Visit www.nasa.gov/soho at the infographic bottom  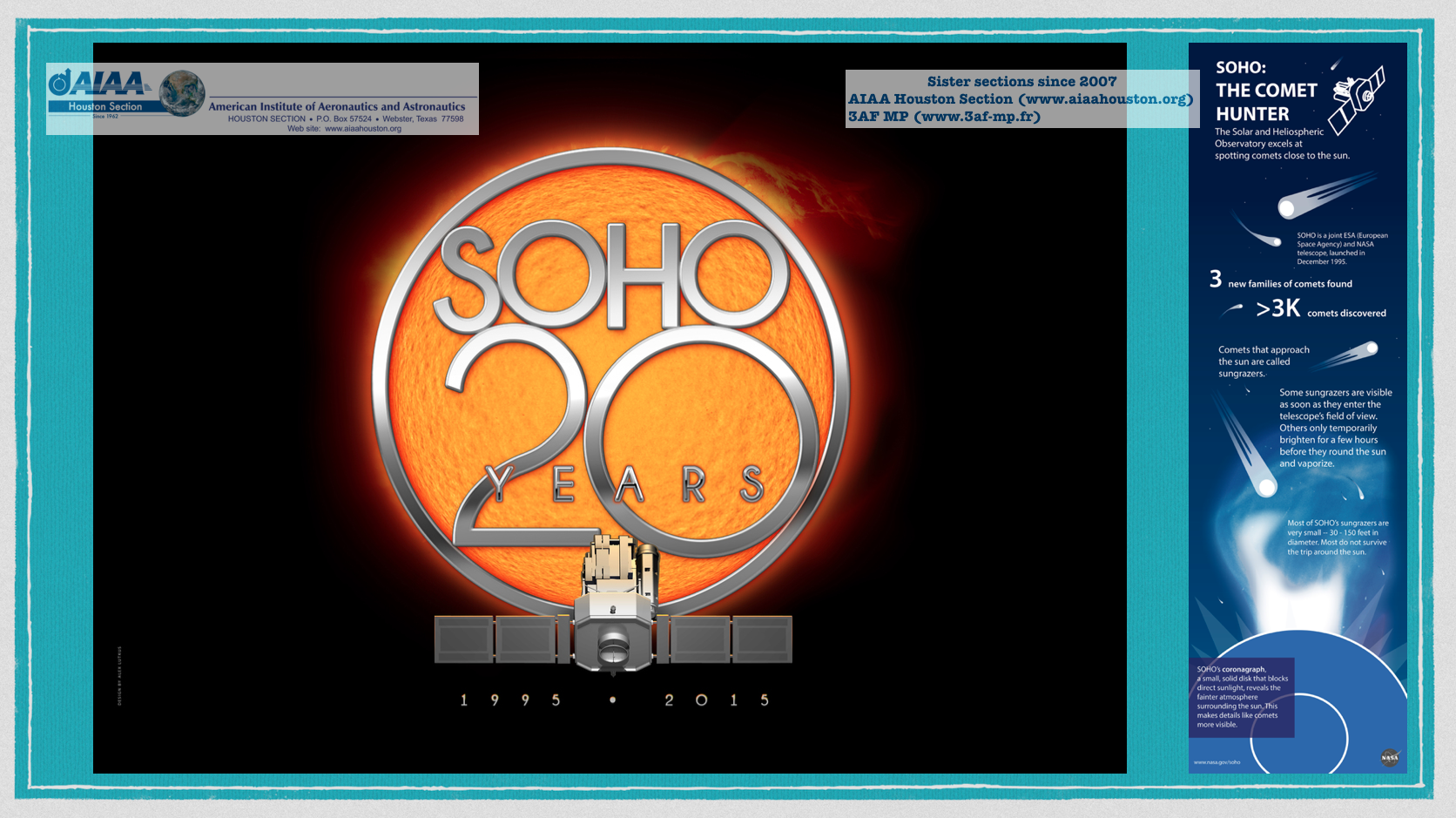pos(1217,762)
